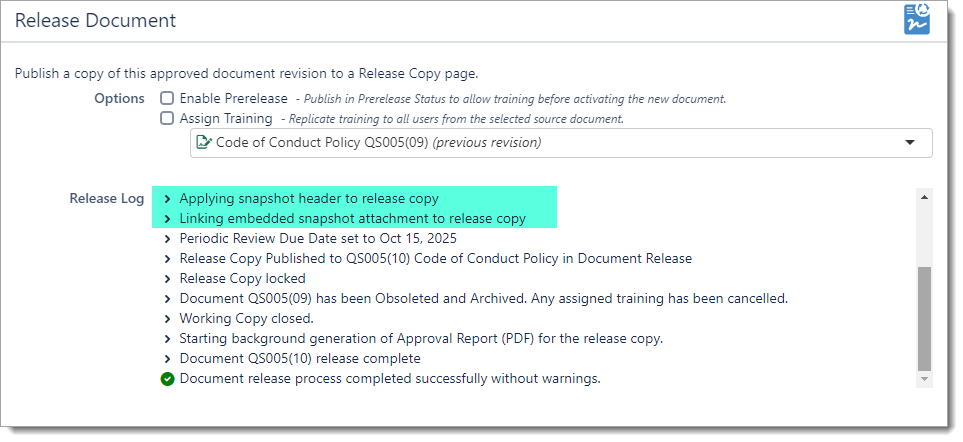Expand the Periodic Review Due Date entry

(x=168, y=239)
